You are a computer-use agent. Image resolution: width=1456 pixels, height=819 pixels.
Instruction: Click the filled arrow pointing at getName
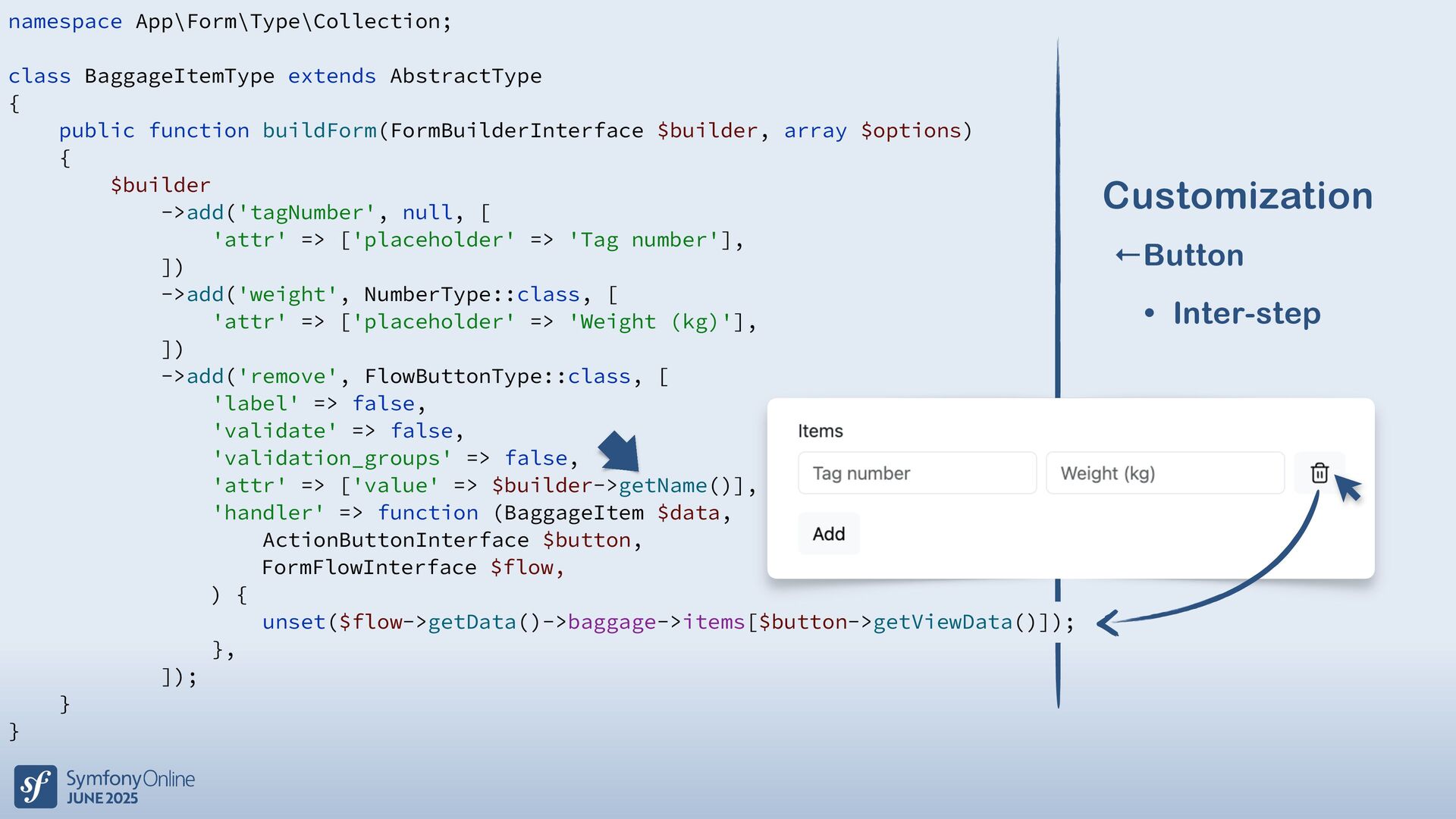pos(620,452)
